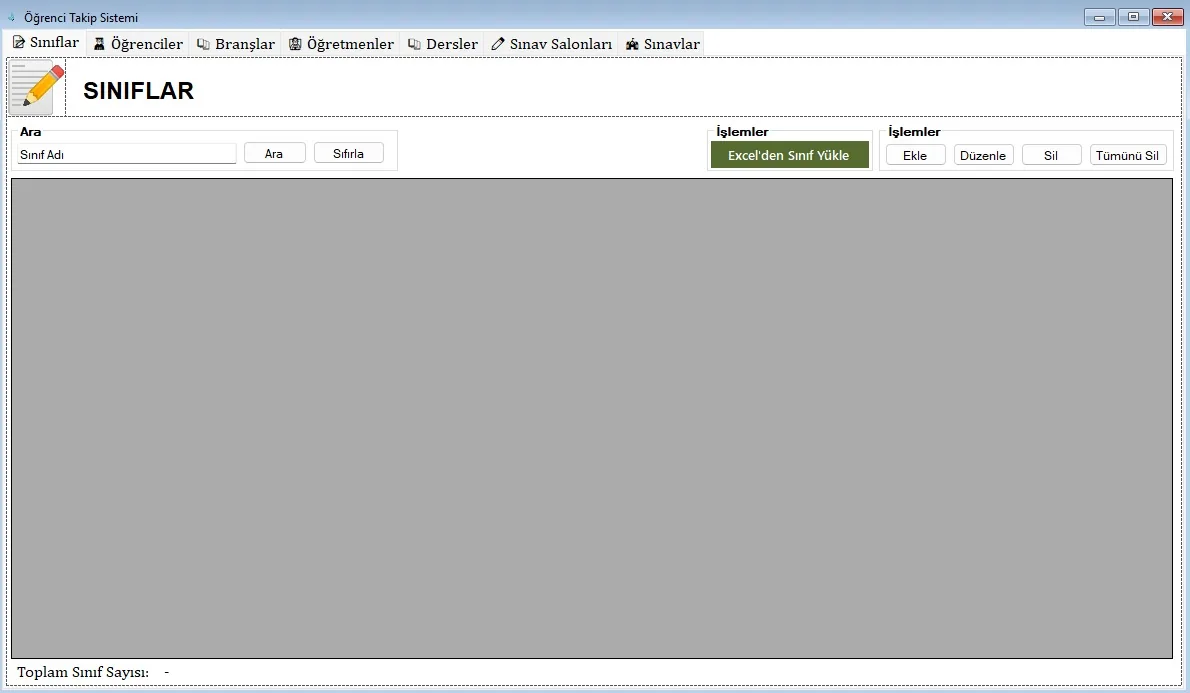Viewport: 1190px width, 693px height.
Task: Open the Sınav Salonları tab
Action: [x=551, y=44]
